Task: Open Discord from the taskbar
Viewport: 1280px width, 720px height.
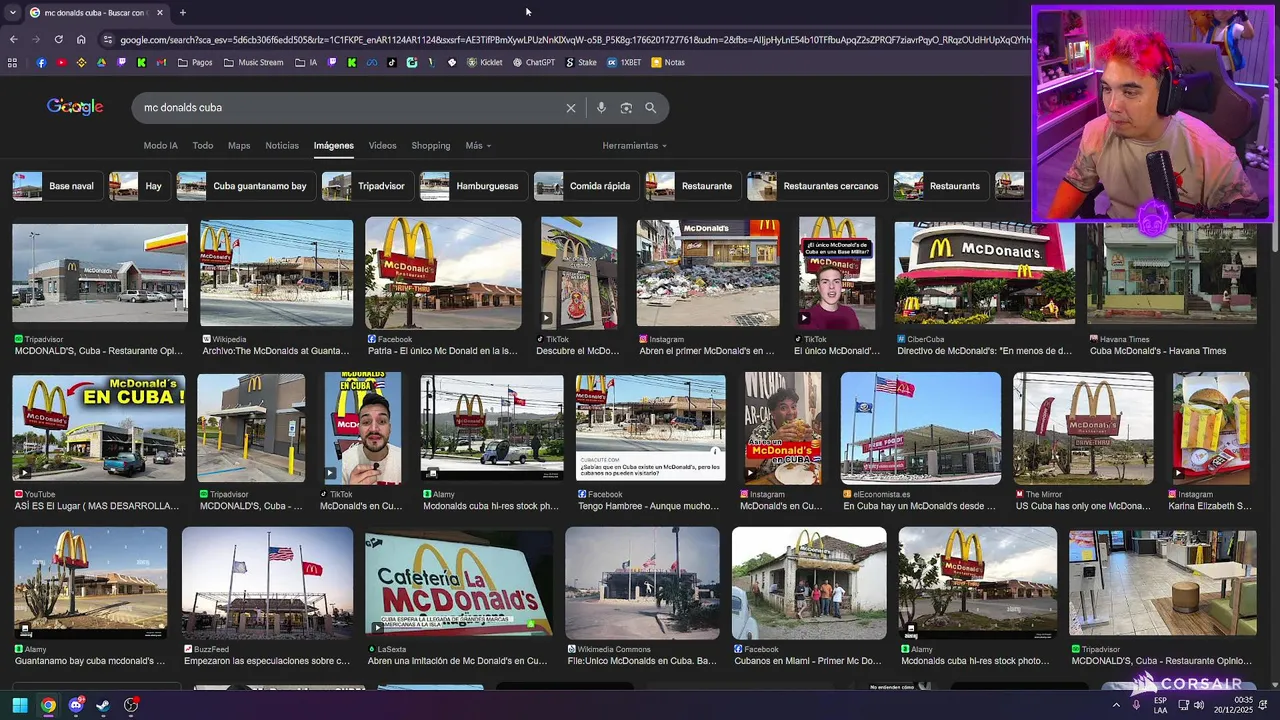Action: (x=76, y=705)
